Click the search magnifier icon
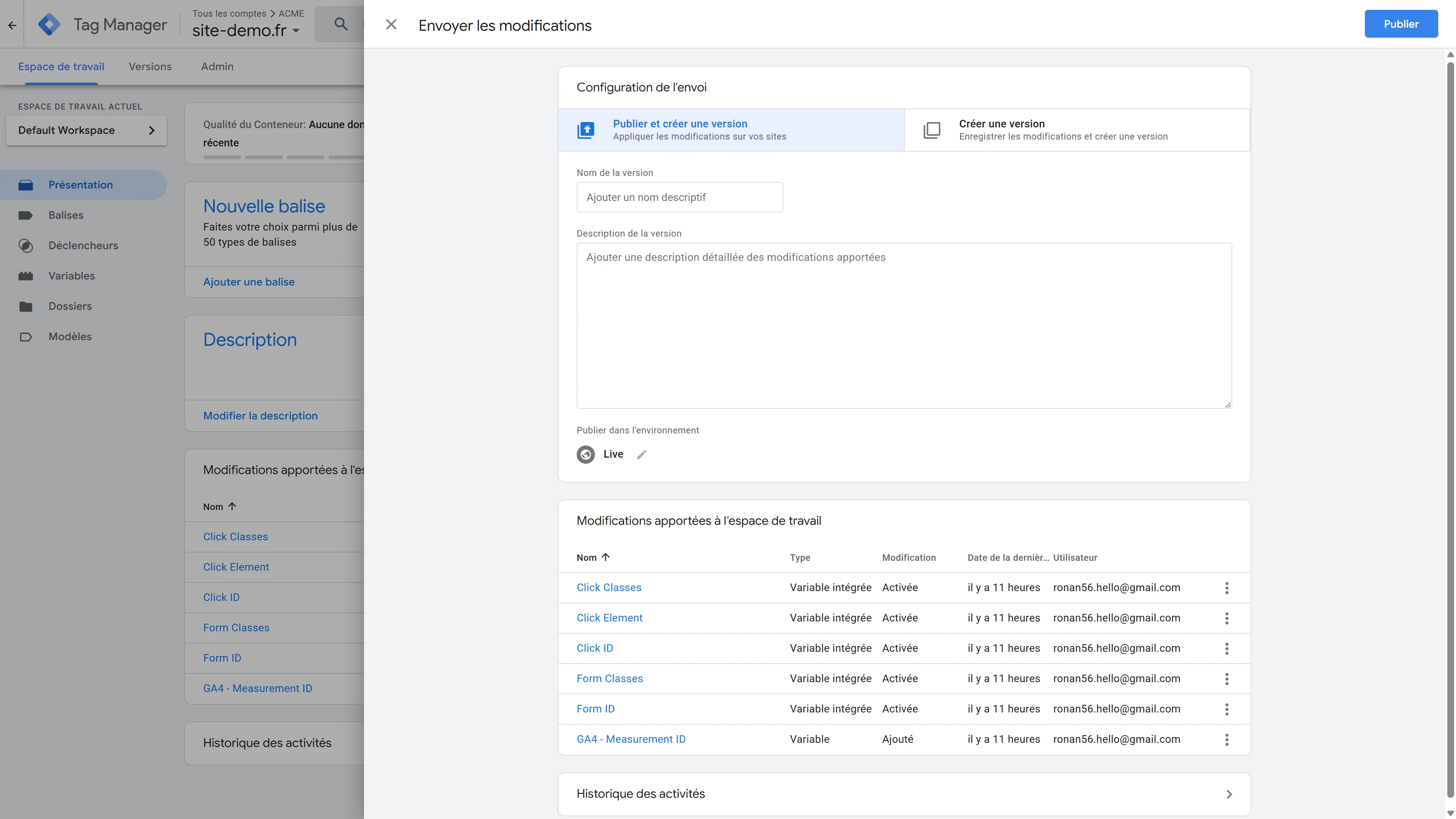Image resolution: width=1456 pixels, height=819 pixels. (341, 24)
